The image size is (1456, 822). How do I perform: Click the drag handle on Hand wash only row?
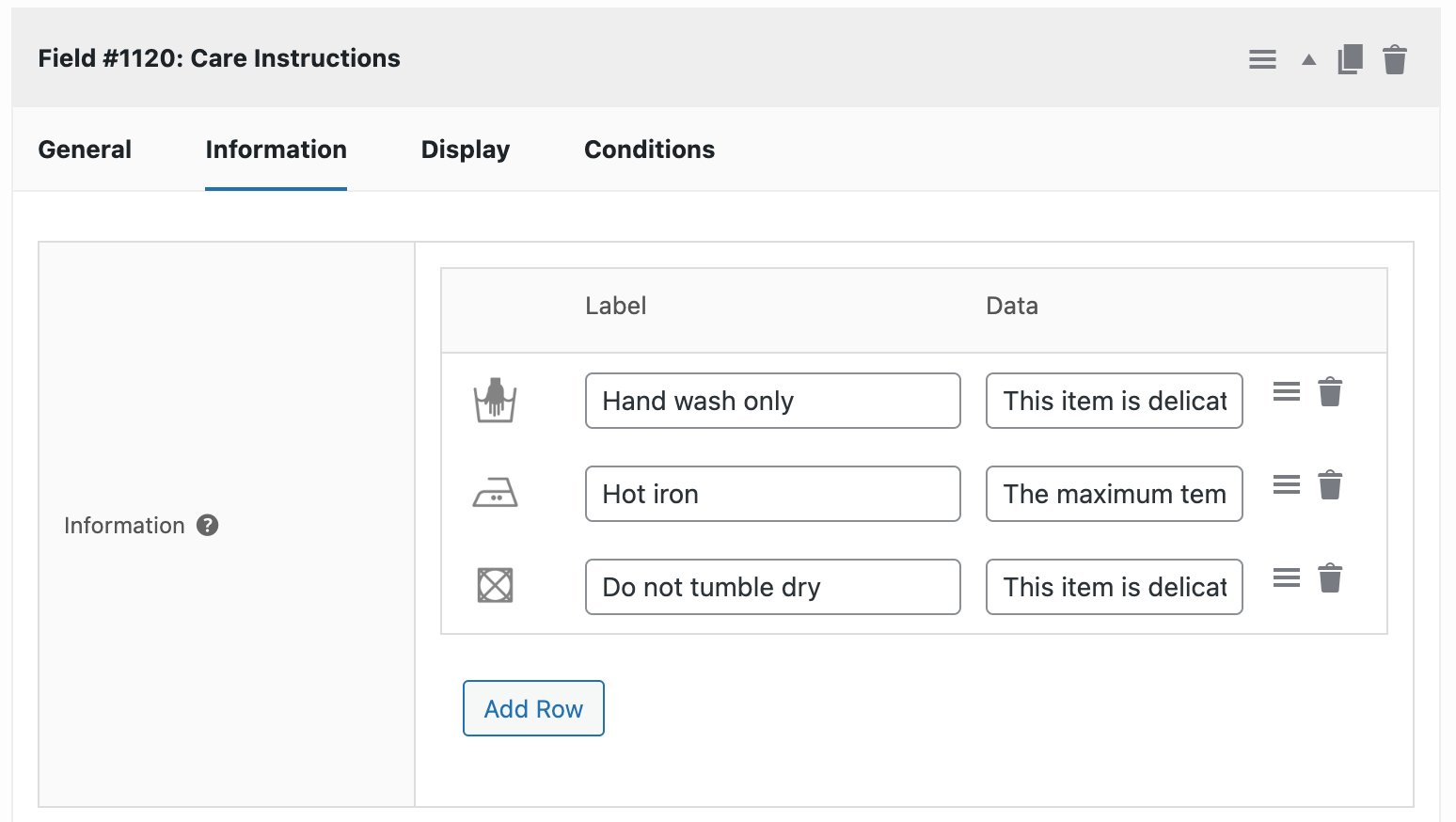(x=1285, y=392)
